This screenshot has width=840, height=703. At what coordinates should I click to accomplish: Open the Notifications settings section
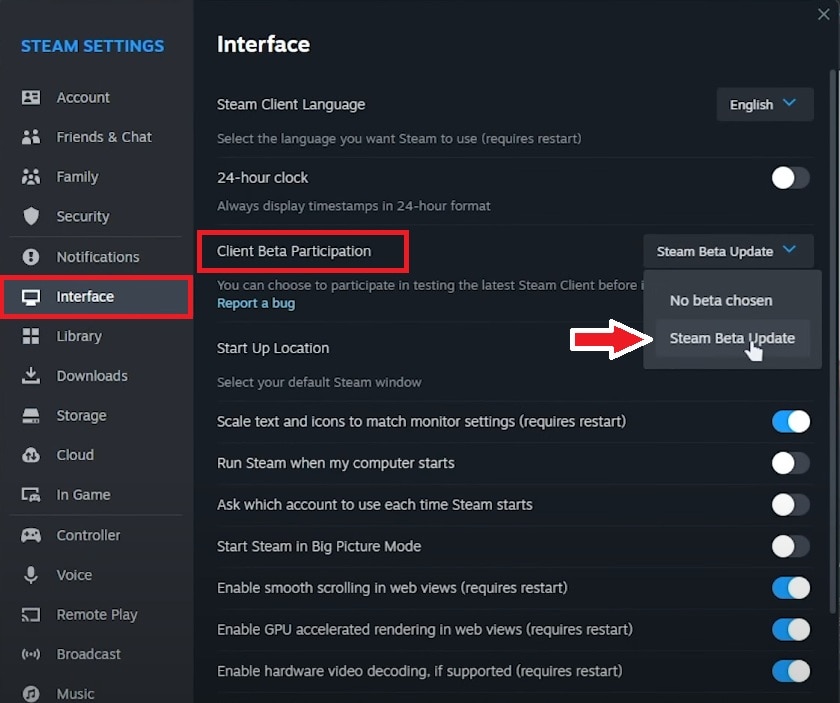(x=100, y=256)
